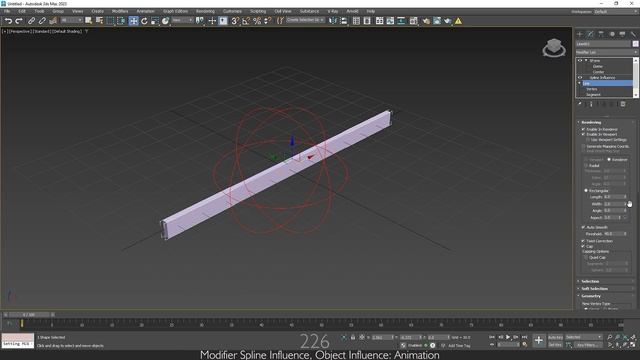640x360 pixels.
Task: Click the Render teapot icon
Action: (x=448, y=21)
